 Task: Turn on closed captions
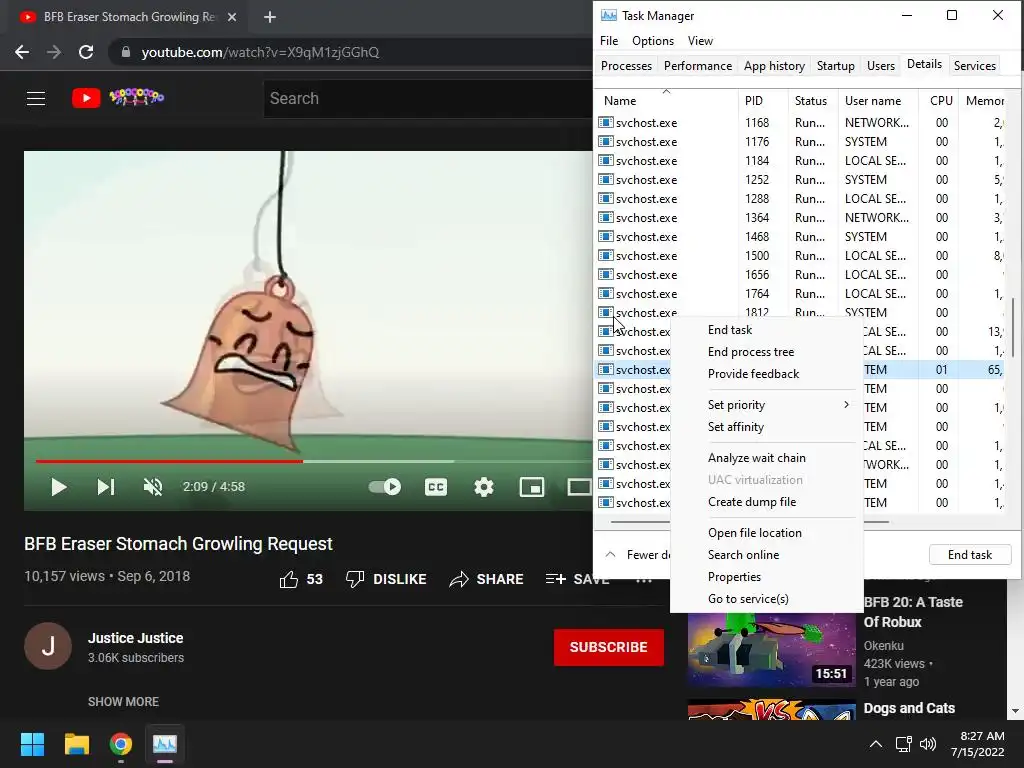click(x=436, y=487)
